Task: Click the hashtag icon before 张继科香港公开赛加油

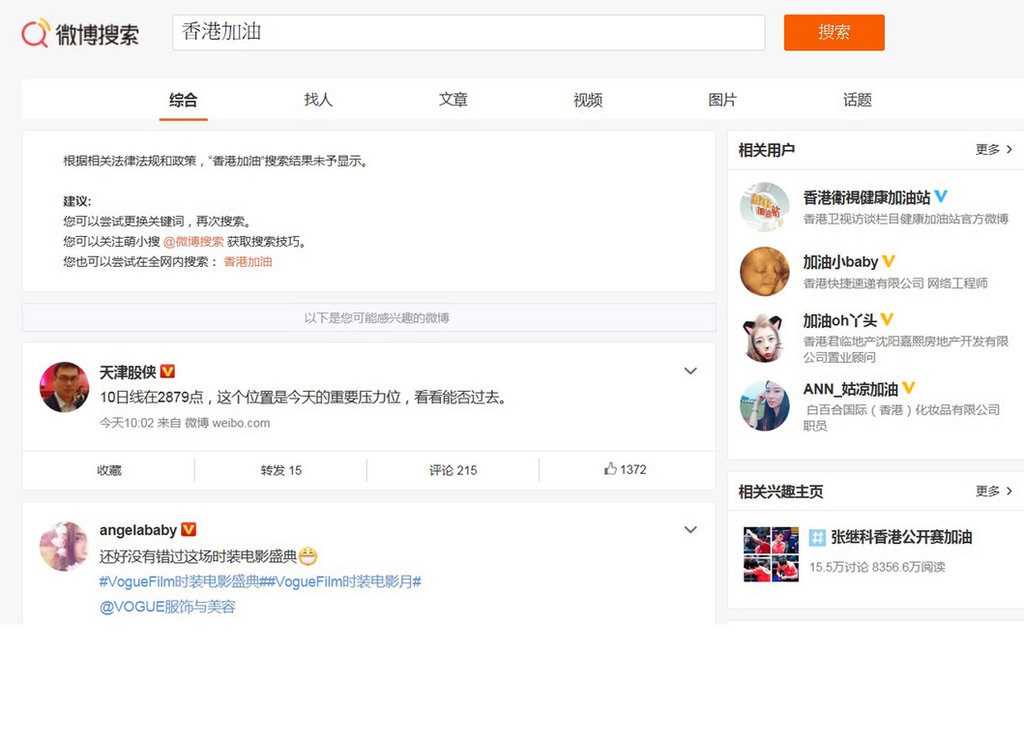Action: 817,538
